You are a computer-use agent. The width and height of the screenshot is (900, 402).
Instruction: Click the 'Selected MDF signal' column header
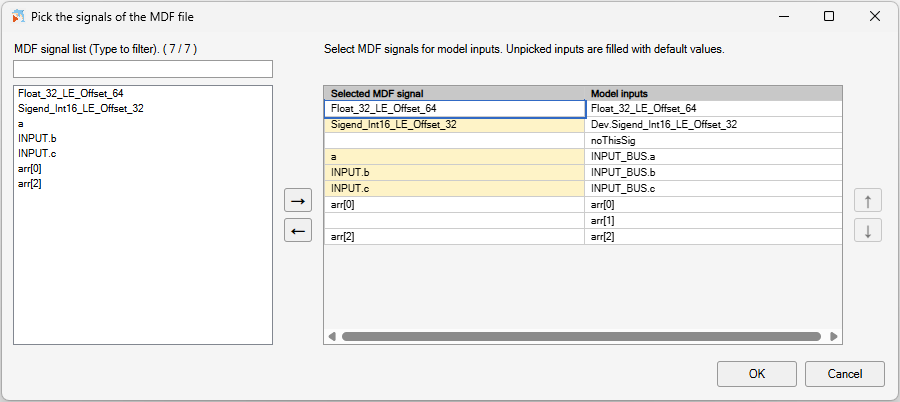[x=455, y=94]
